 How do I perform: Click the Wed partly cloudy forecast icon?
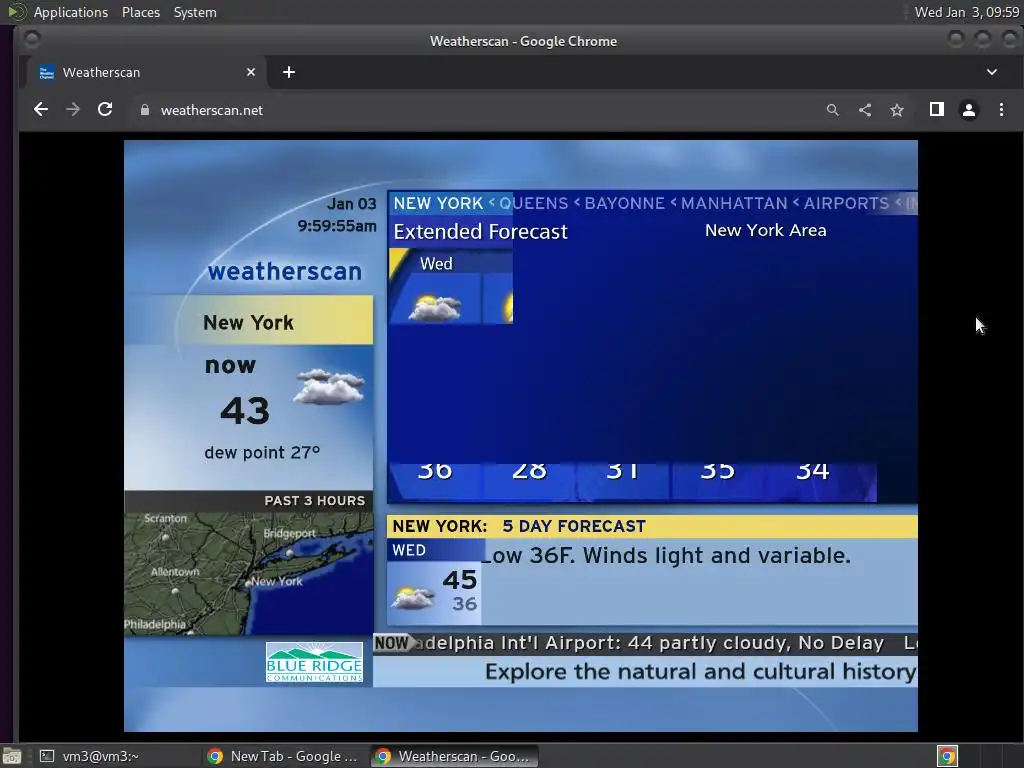[x=434, y=307]
